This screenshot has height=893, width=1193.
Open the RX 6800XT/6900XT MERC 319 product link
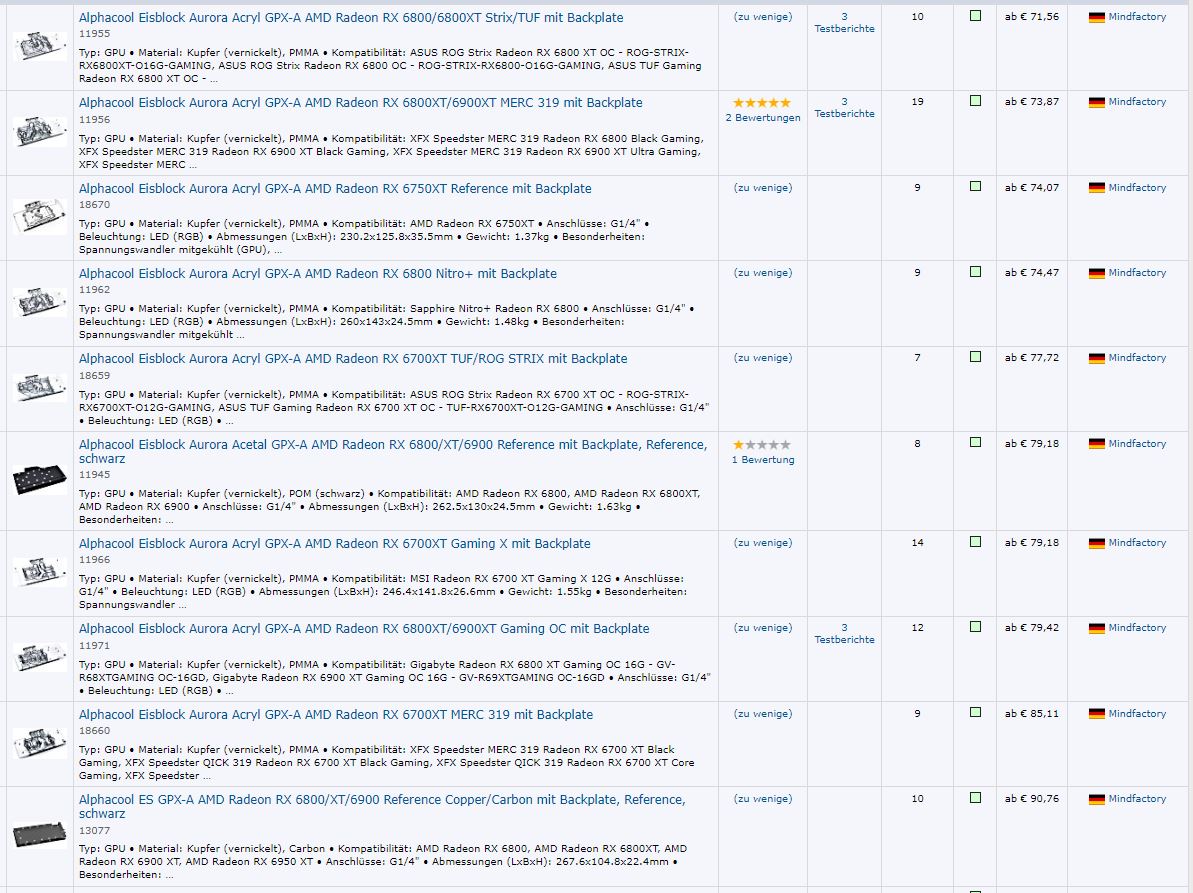[x=361, y=103]
